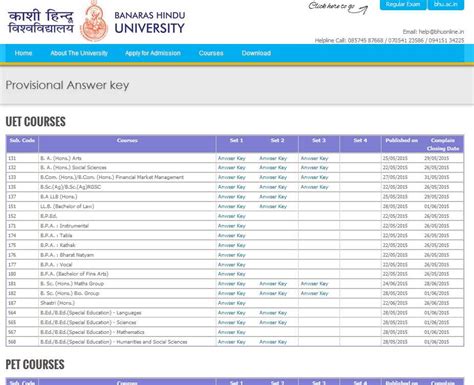This screenshot has width=474, height=385.
Task: Open Set 1 Answer Key for B.F.A. Fine Arts
Action: click(x=232, y=274)
